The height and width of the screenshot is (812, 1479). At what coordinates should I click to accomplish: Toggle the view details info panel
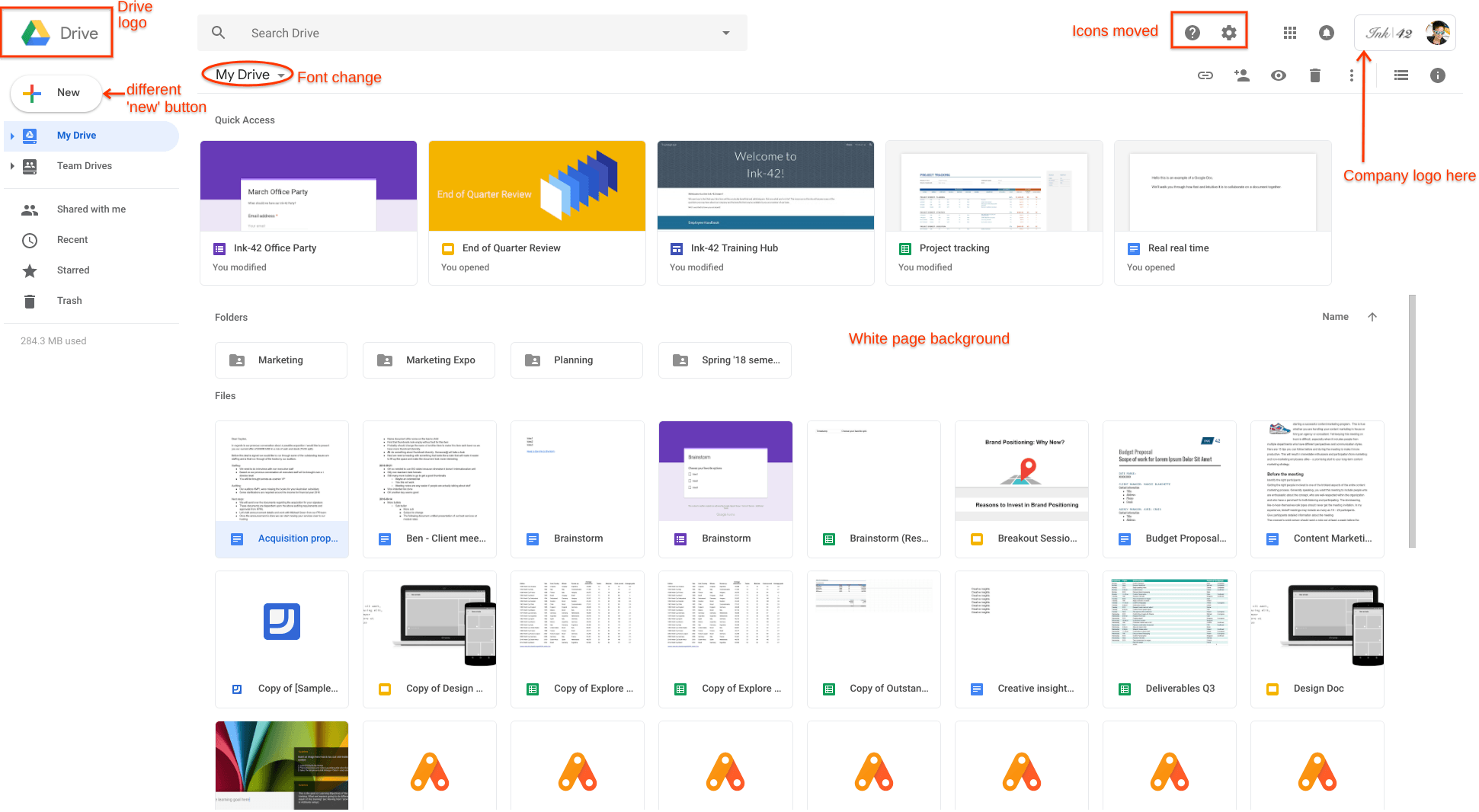pyautogui.click(x=1438, y=75)
